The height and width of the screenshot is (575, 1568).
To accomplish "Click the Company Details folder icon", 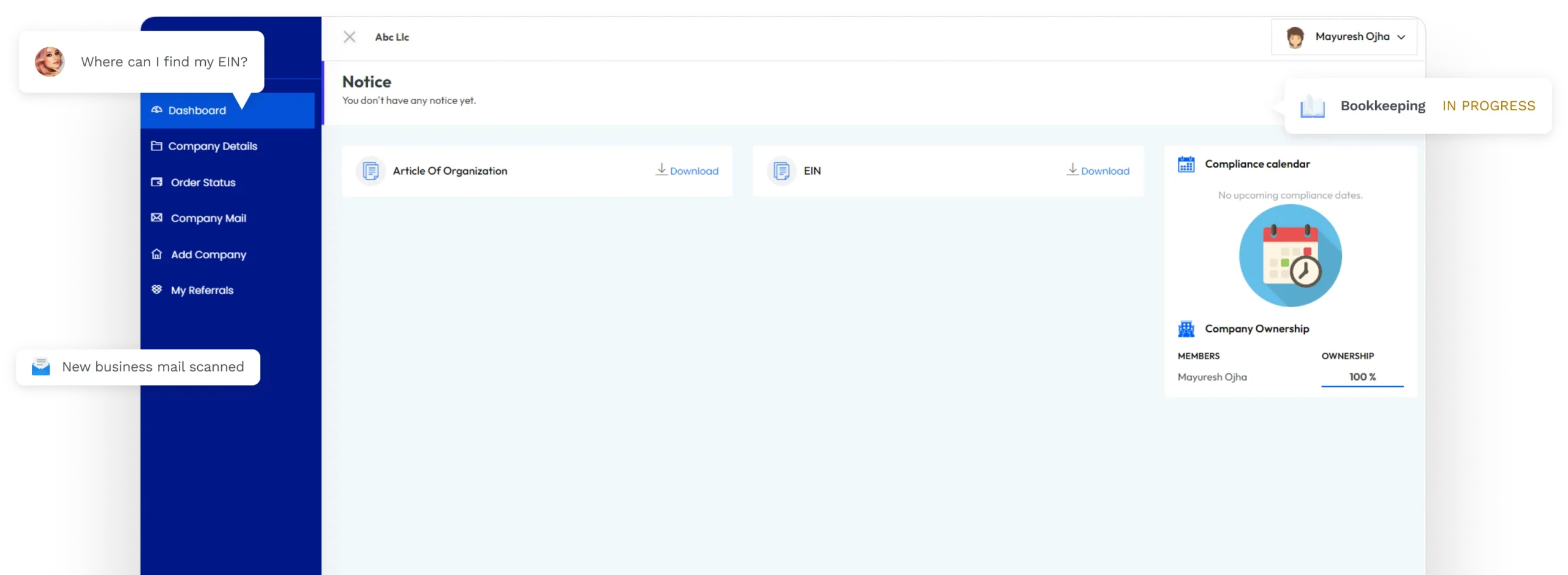I will [157, 146].
